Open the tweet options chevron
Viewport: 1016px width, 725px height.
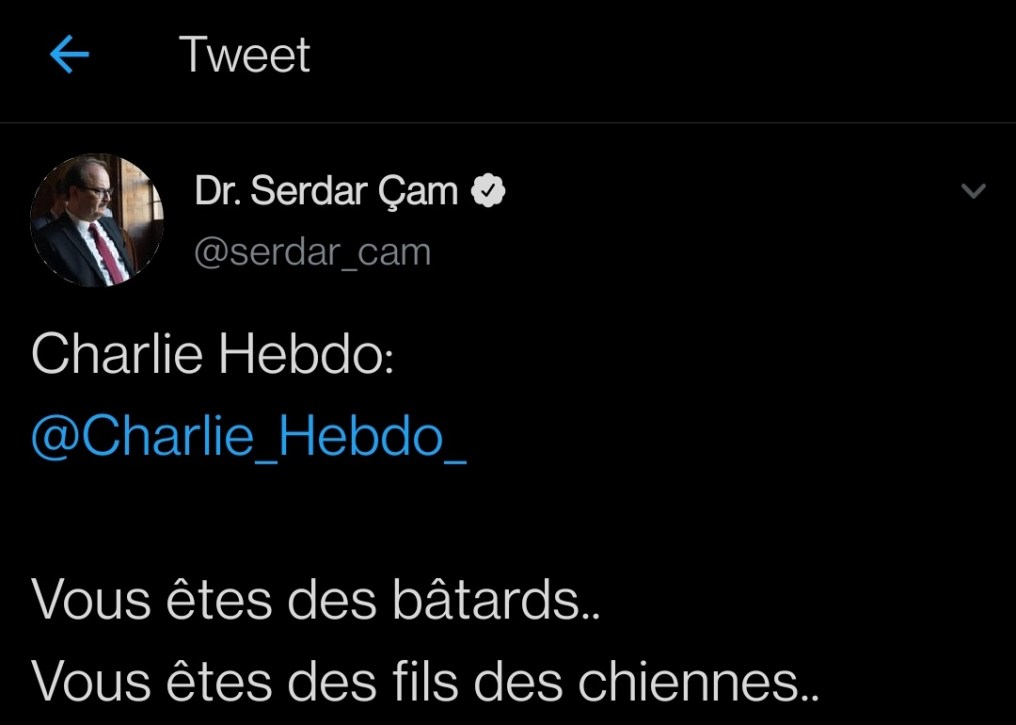click(973, 191)
